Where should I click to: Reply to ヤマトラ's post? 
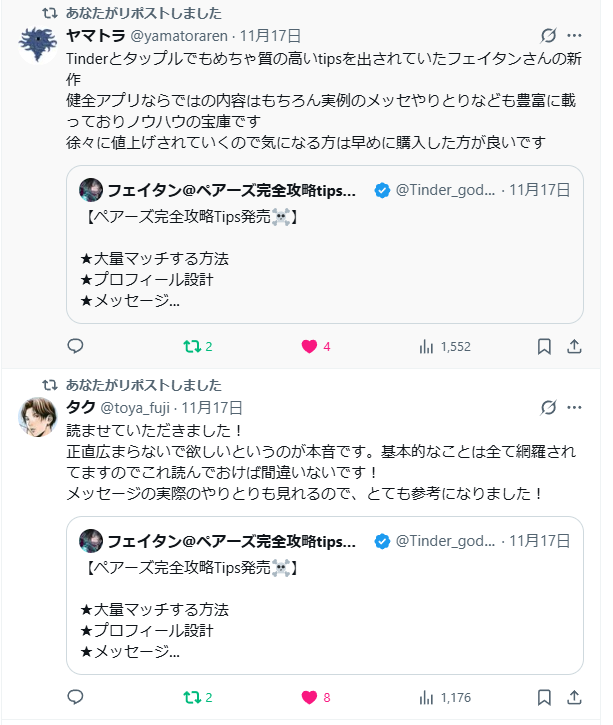click(75, 346)
